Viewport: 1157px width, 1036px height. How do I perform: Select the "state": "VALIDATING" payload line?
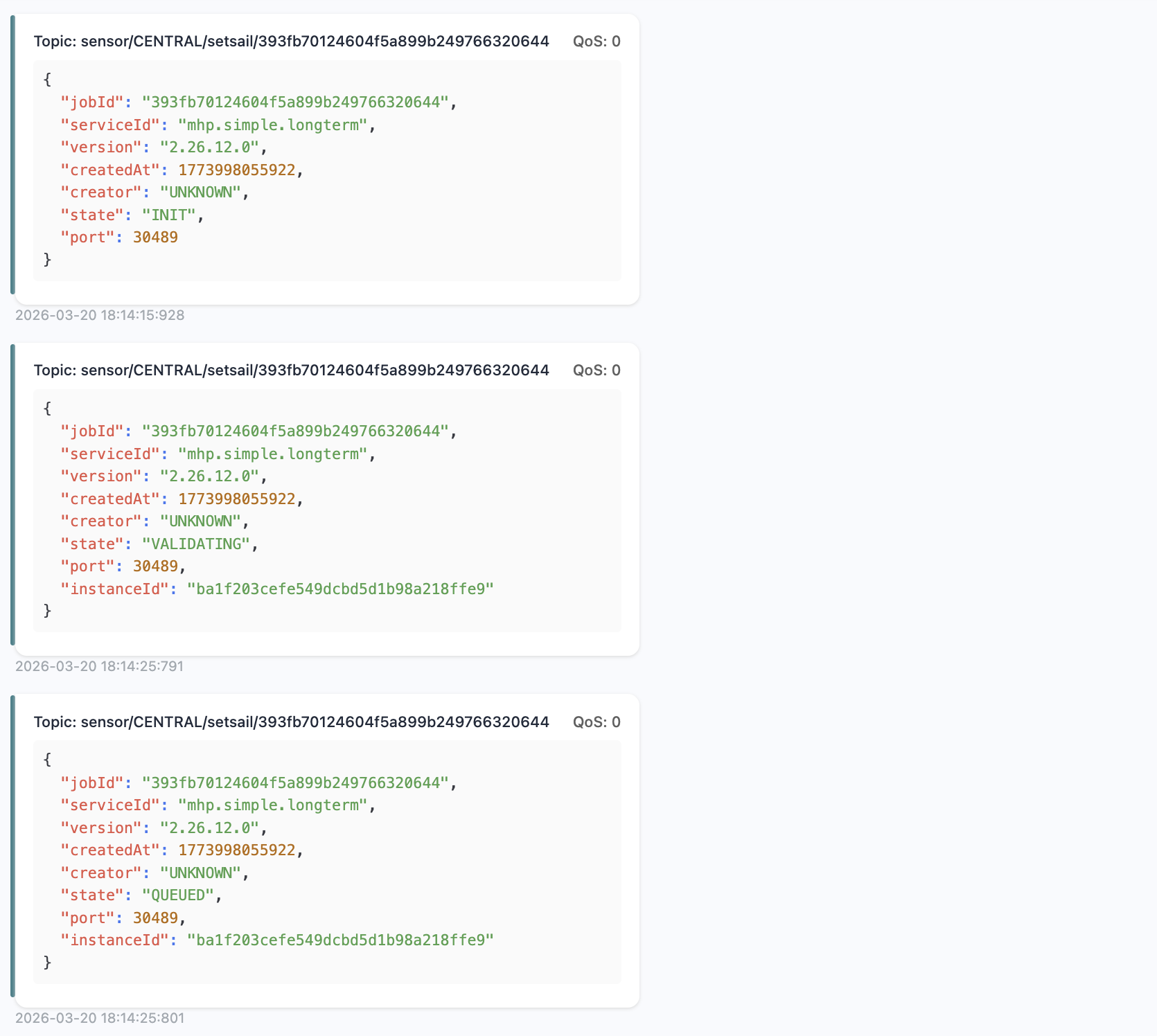click(x=159, y=544)
